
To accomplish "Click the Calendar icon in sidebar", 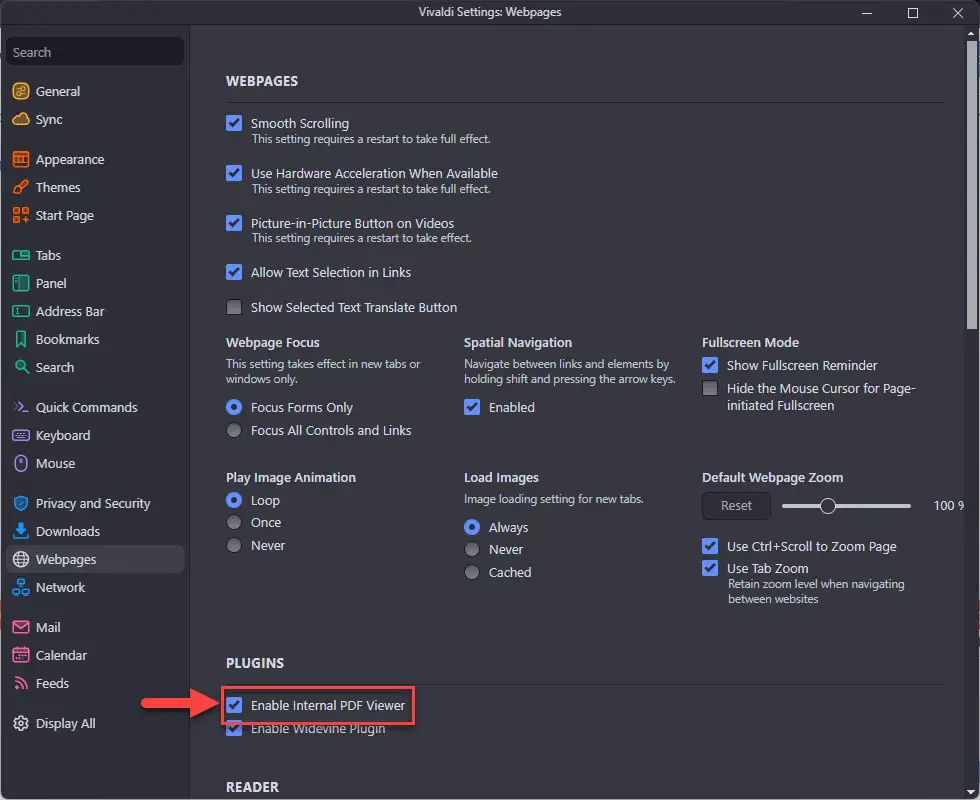I will pyautogui.click(x=21, y=655).
